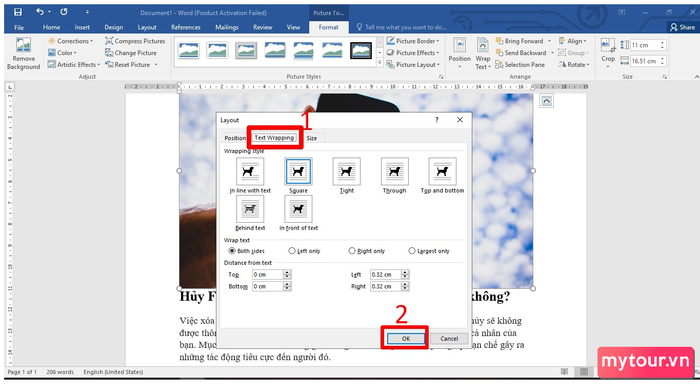Click Change Picture icon
The width and height of the screenshot is (700, 386).
[131, 53]
